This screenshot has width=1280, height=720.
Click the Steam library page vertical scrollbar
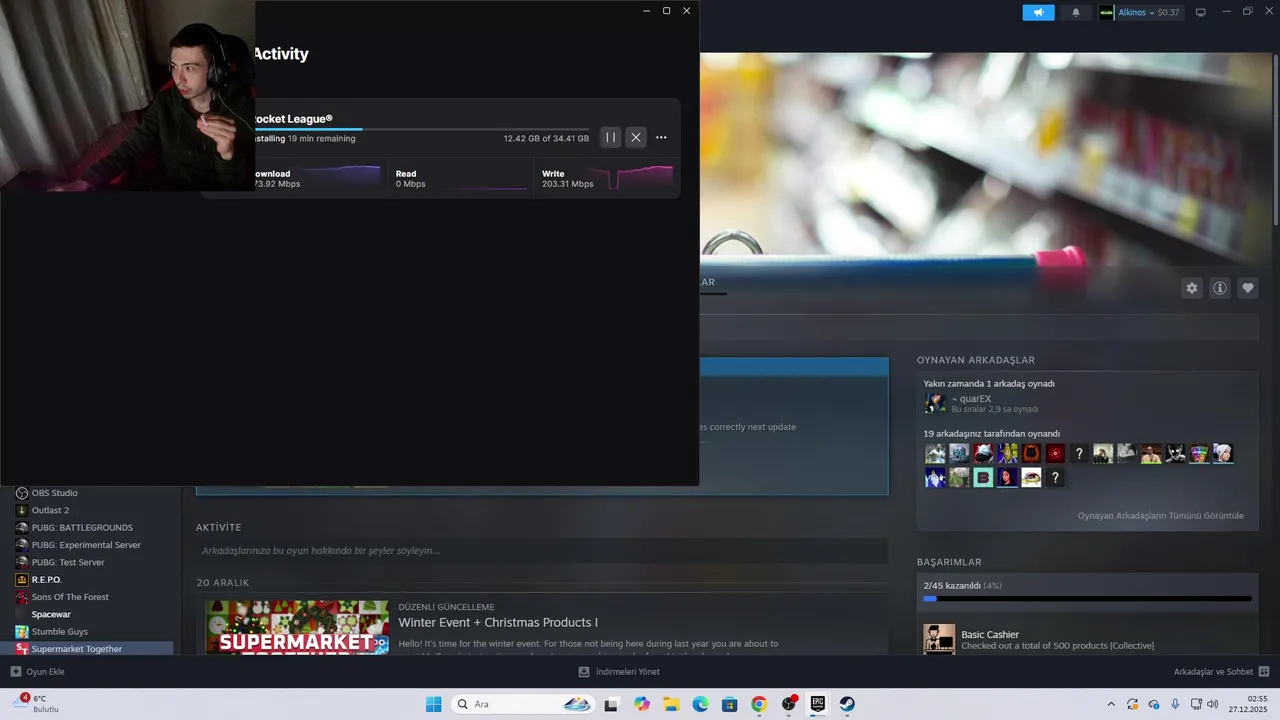point(1275,140)
